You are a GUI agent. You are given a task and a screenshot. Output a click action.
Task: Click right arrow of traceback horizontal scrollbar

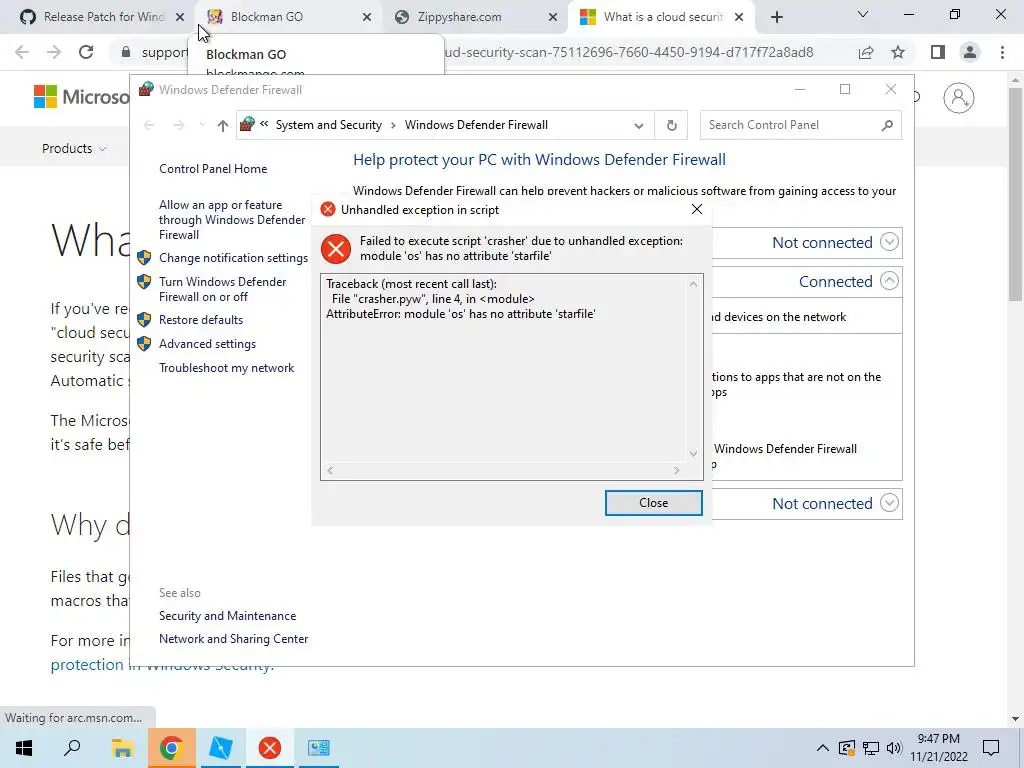coord(677,470)
